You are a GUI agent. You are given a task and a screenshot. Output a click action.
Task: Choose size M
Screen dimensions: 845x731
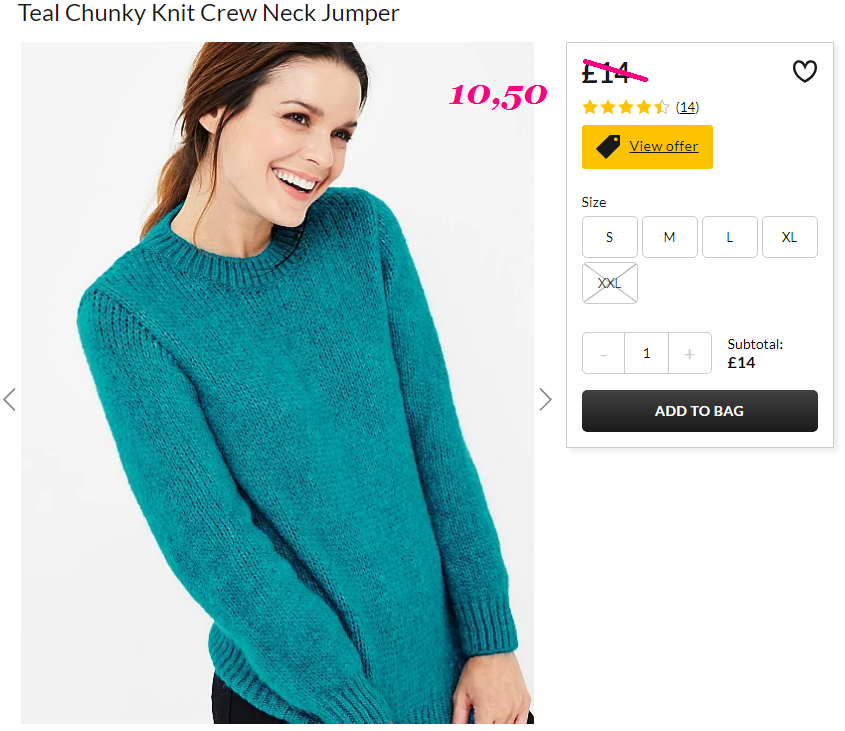coord(670,237)
